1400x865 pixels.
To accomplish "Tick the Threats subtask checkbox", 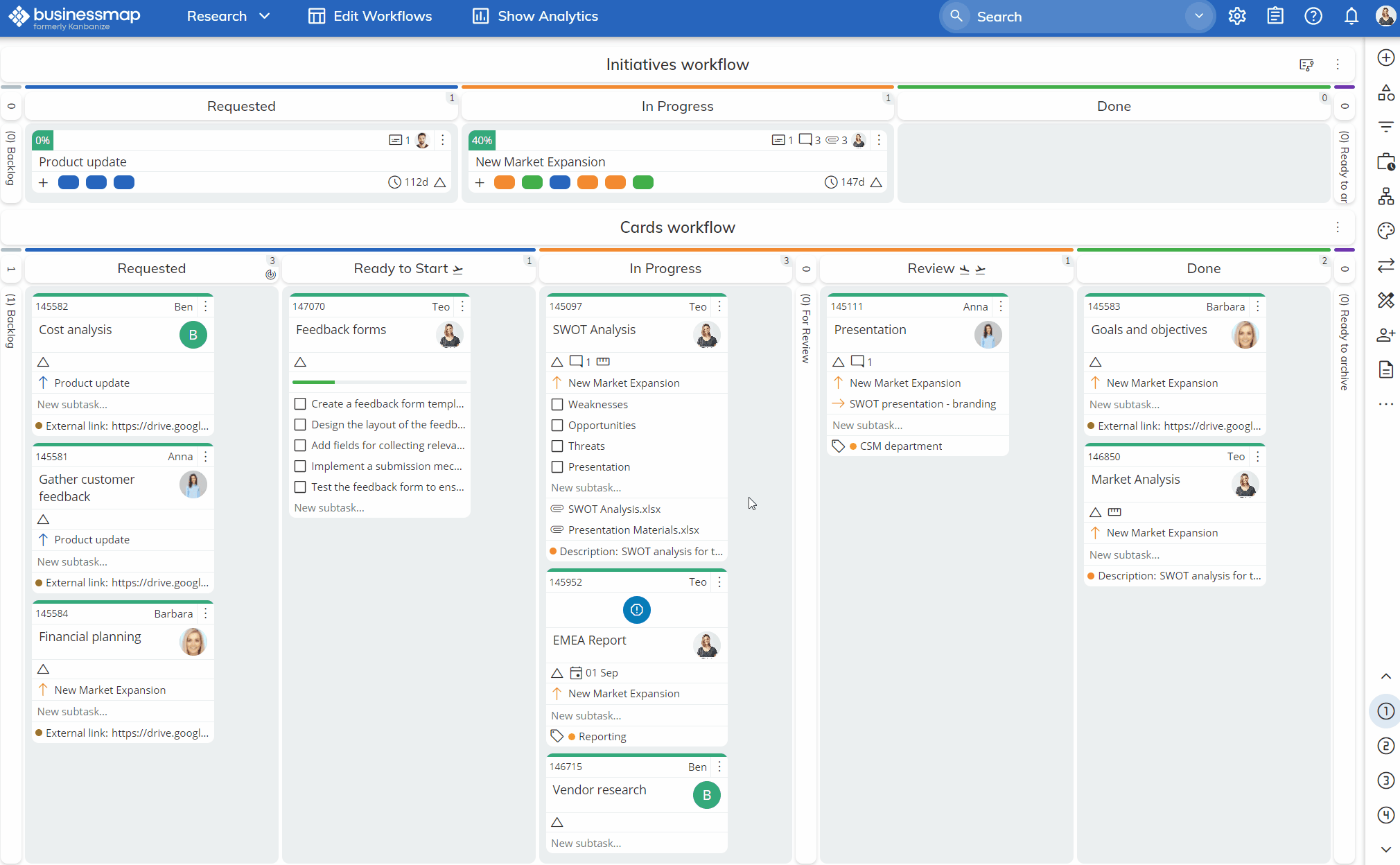I will [x=557, y=446].
